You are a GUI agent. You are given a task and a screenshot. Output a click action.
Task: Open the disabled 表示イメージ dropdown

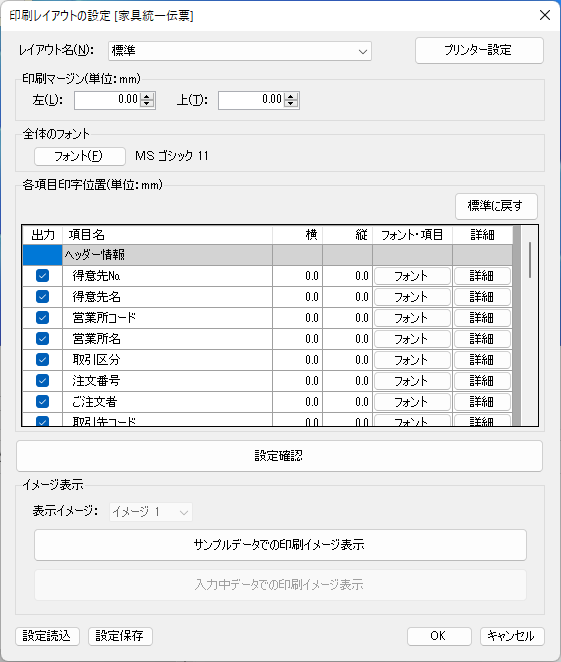(151, 512)
